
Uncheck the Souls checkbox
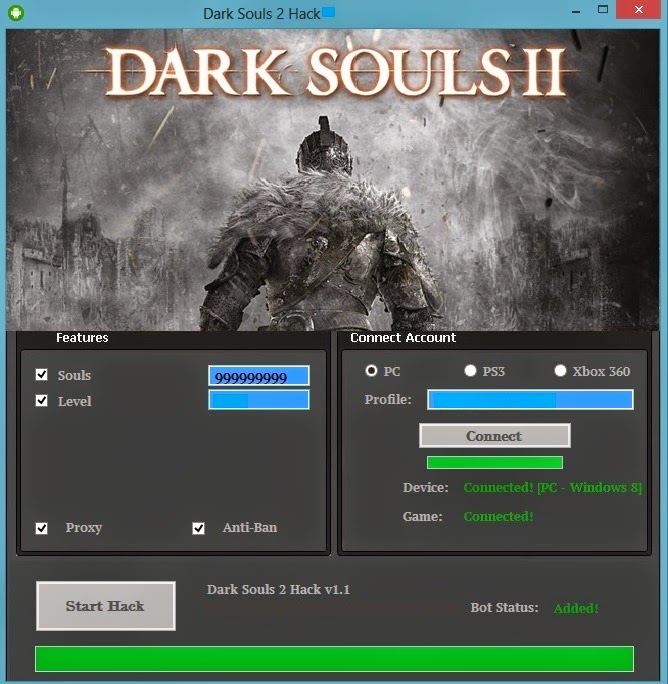click(x=41, y=374)
